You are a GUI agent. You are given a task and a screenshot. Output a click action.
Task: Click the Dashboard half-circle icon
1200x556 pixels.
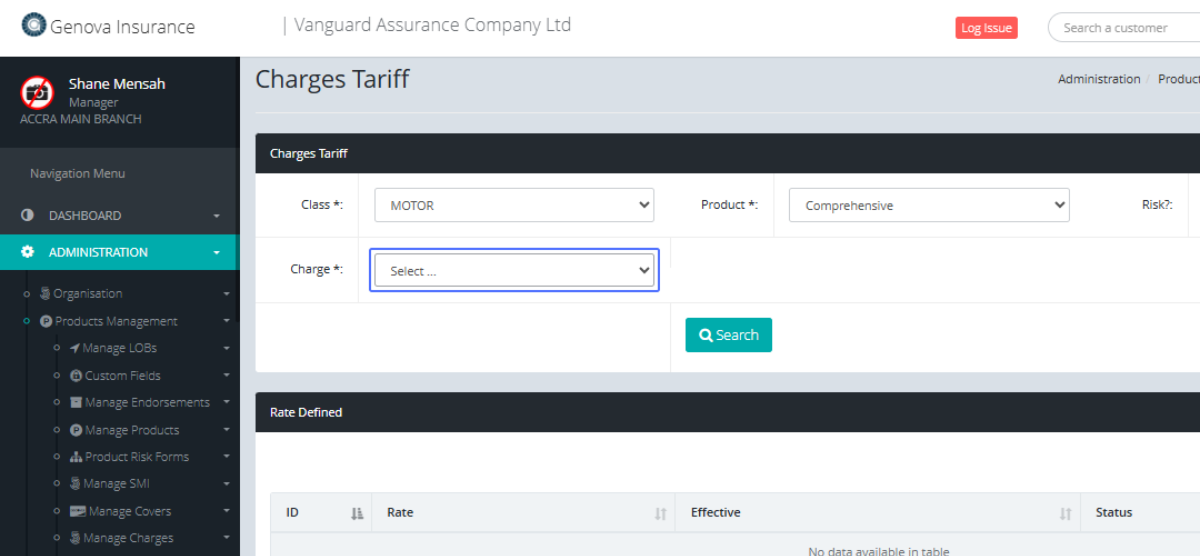coord(27,216)
